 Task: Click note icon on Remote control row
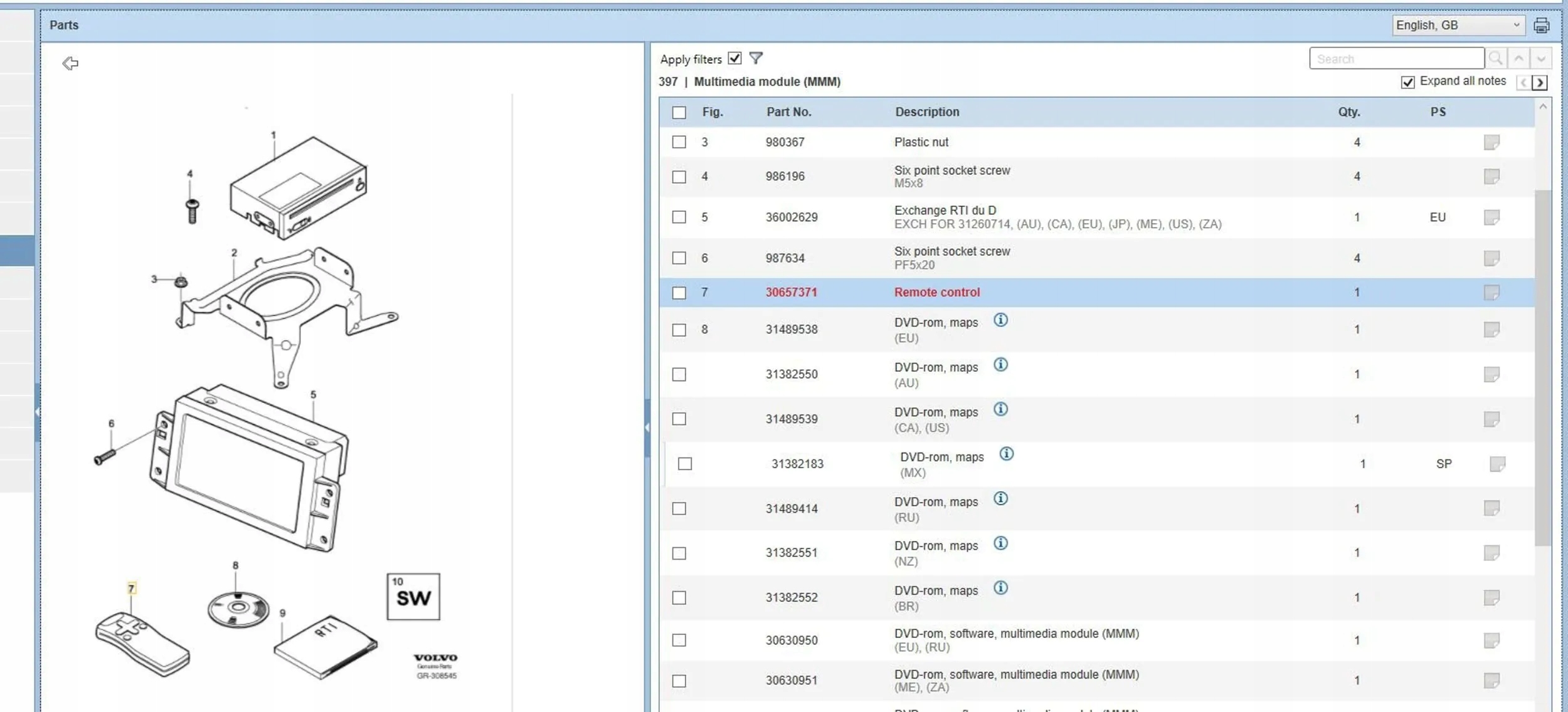[1491, 293]
